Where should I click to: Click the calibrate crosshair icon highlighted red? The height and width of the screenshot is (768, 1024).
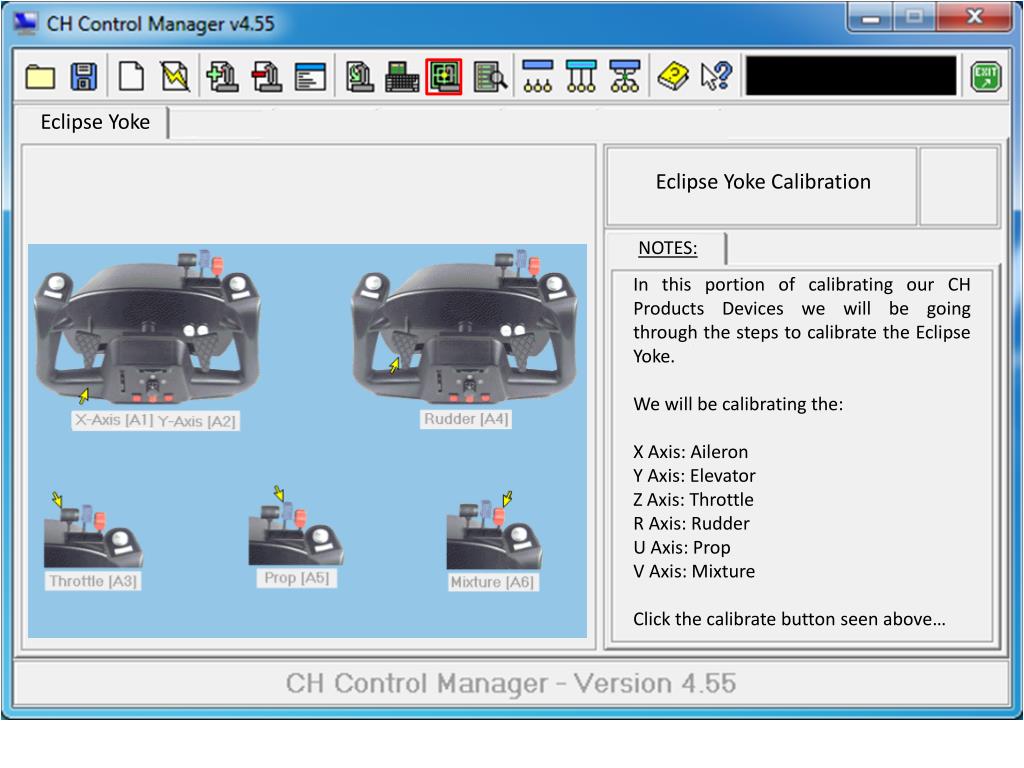[x=443, y=76]
